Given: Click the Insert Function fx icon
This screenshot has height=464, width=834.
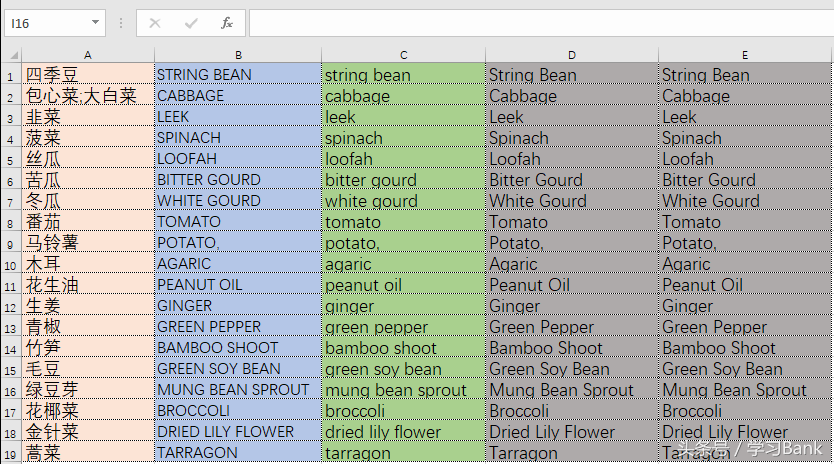Looking at the screenshot, I should (x=227, y=22).
